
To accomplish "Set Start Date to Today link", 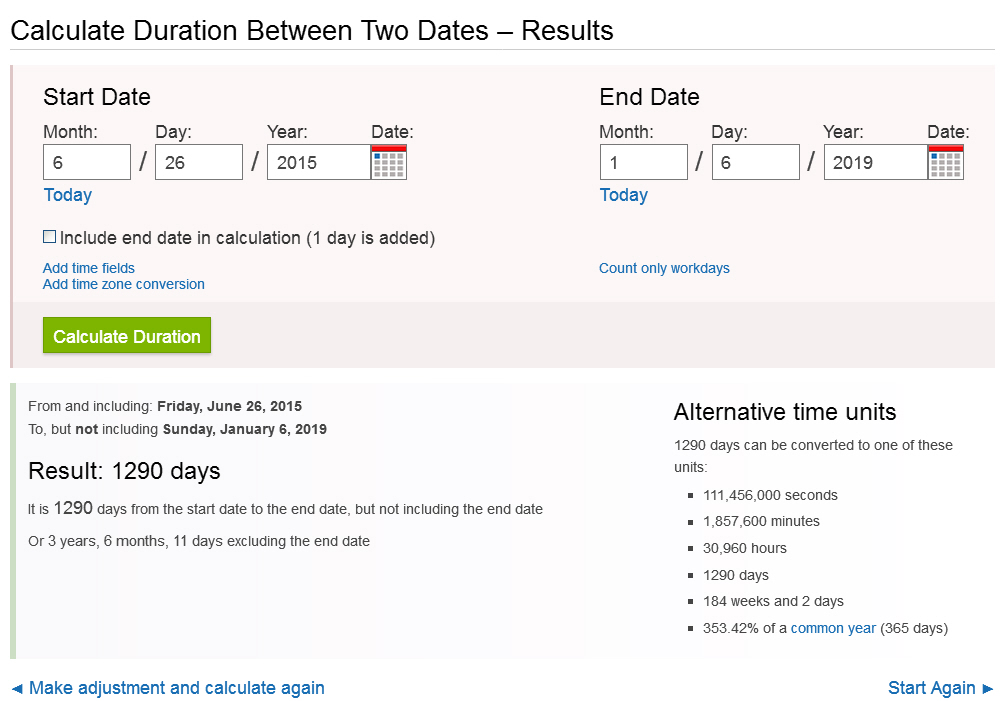I will 67,195.
